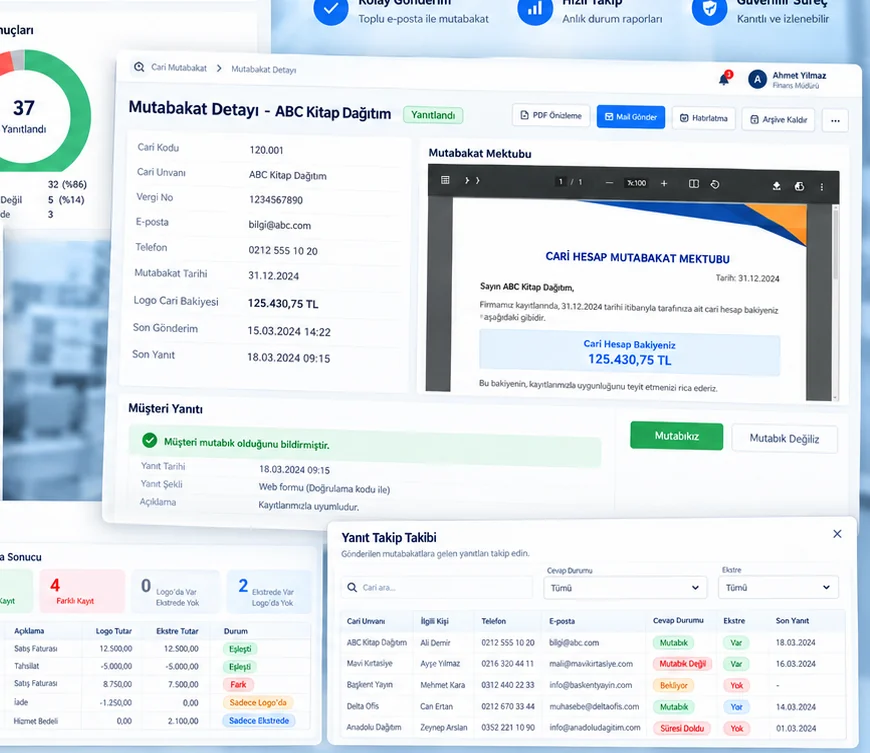Expand the Cevap Durumu dropdown
This screenshot has height=753, width=870.
click(625, 588)
